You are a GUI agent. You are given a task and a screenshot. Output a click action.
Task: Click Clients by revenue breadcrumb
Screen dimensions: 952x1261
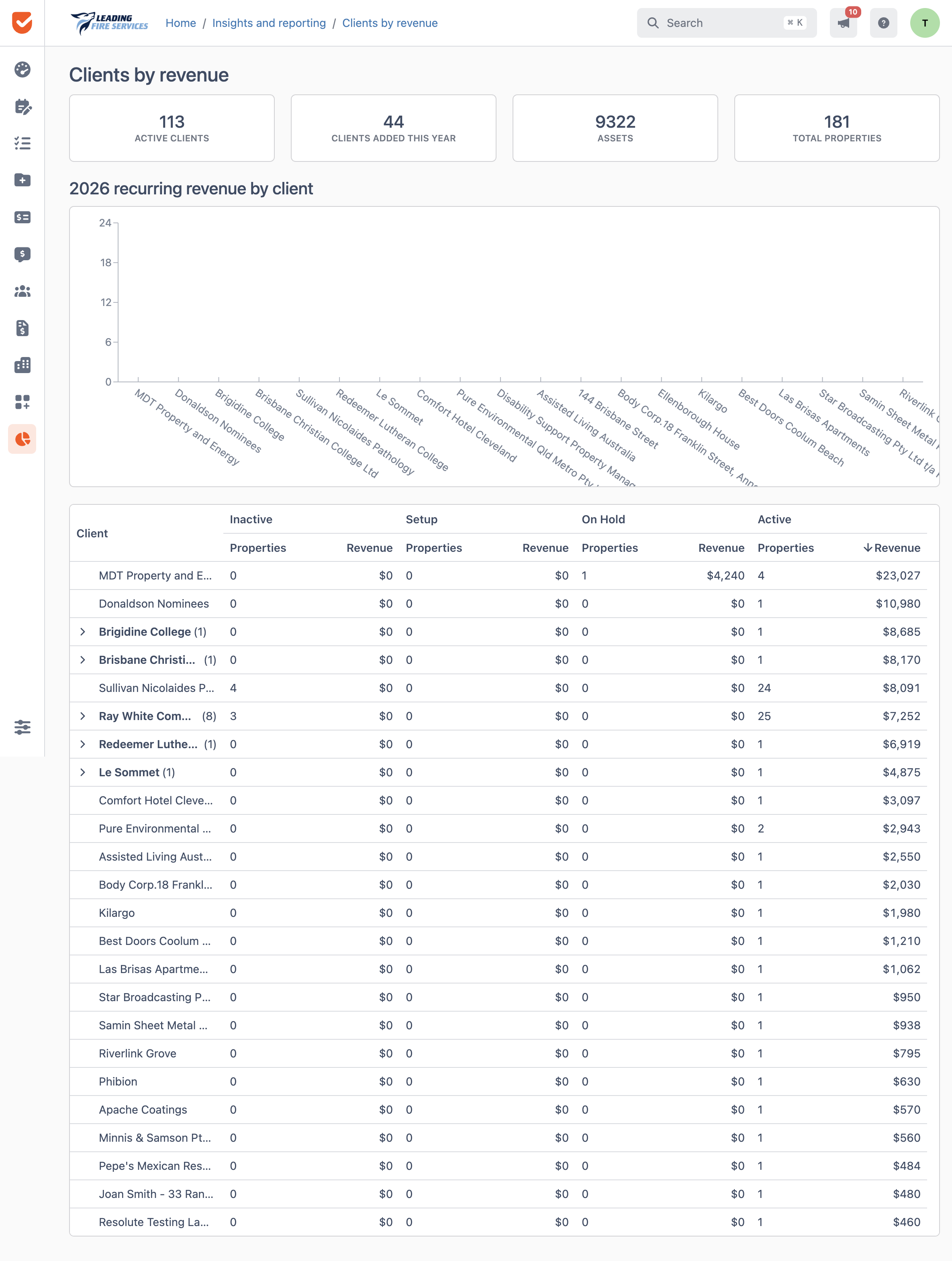[x=390, y=23]
